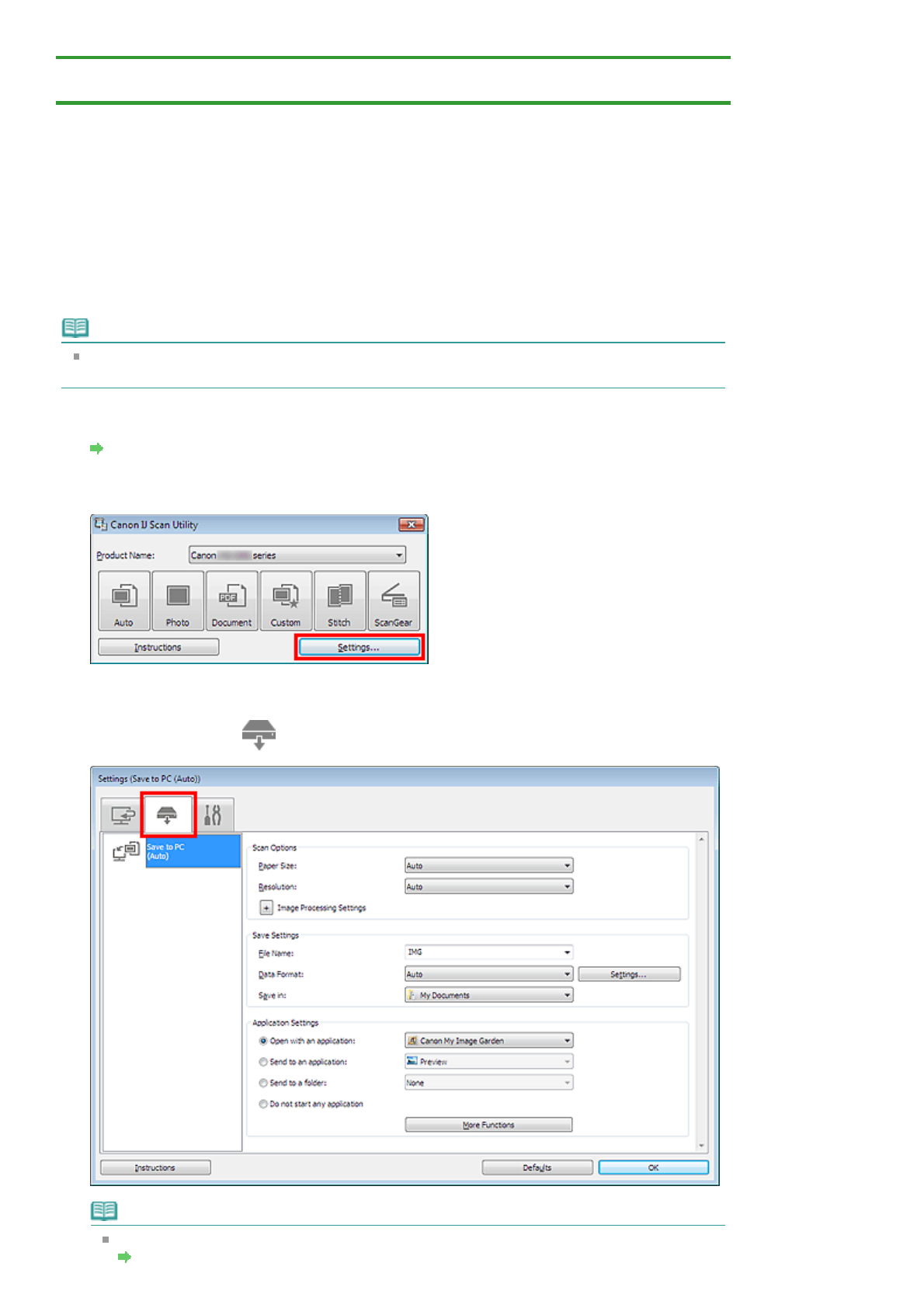This screenshot has height=1308, width=924.
Task: Open the General Settings tools tab
Action: coord(213,815)
